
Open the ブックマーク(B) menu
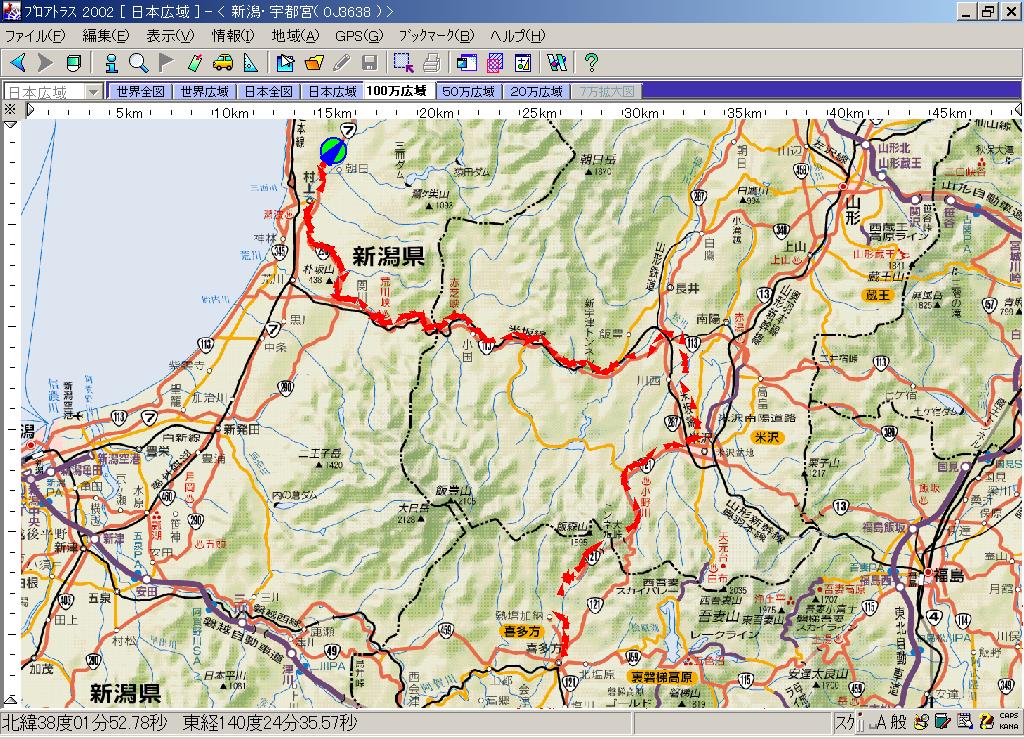[436, 36]
